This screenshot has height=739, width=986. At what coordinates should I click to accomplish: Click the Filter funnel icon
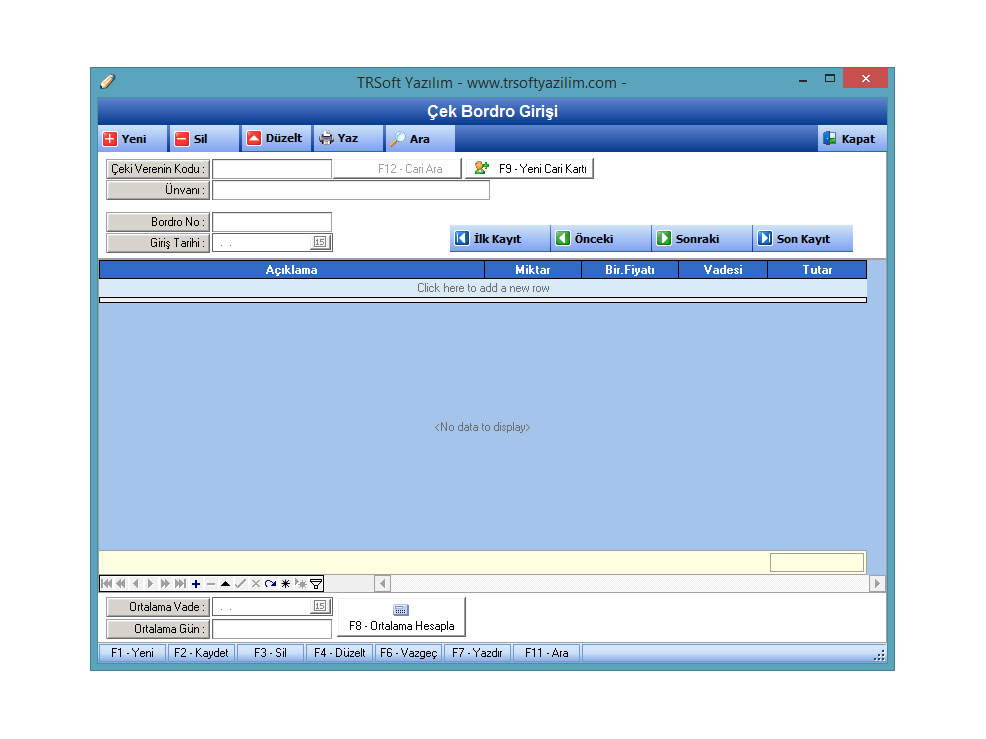[x=316, y=584]
